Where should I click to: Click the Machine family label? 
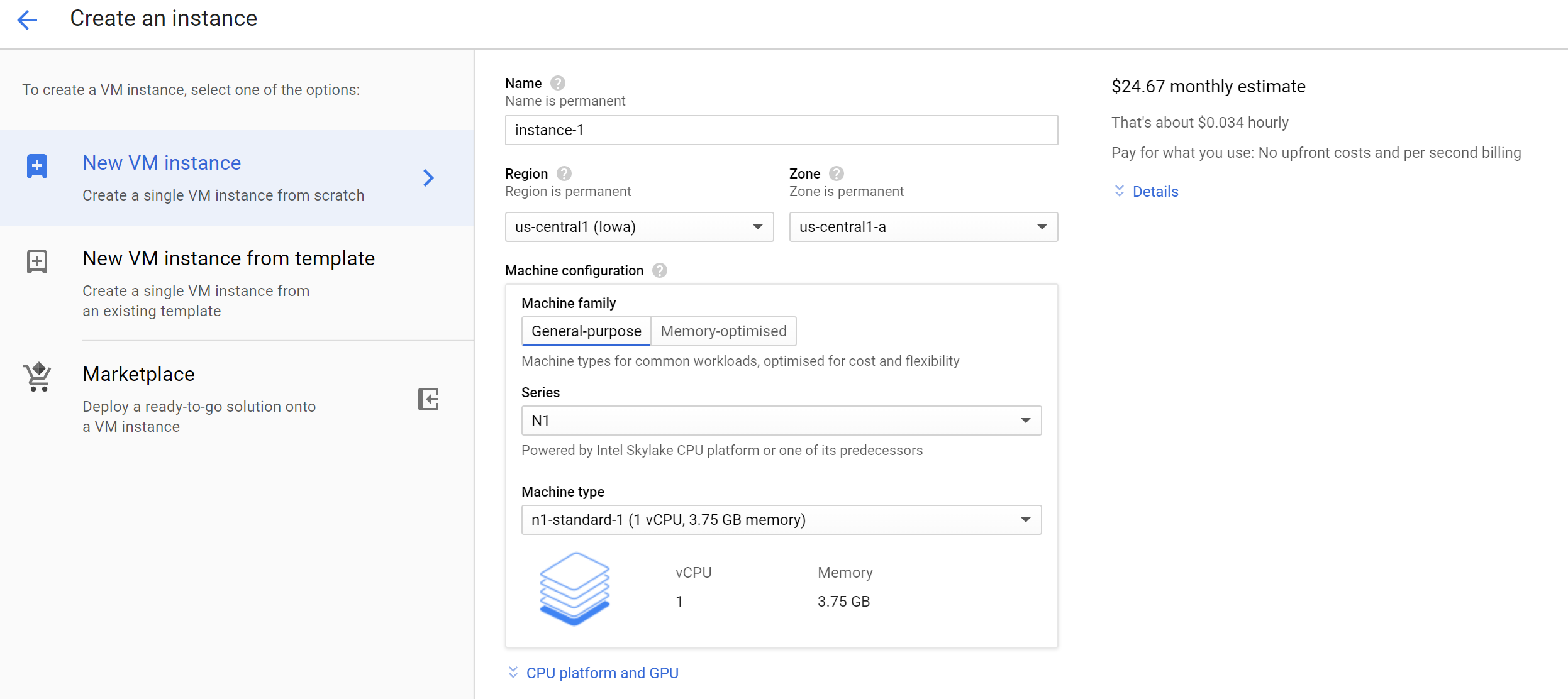point(569,303)
